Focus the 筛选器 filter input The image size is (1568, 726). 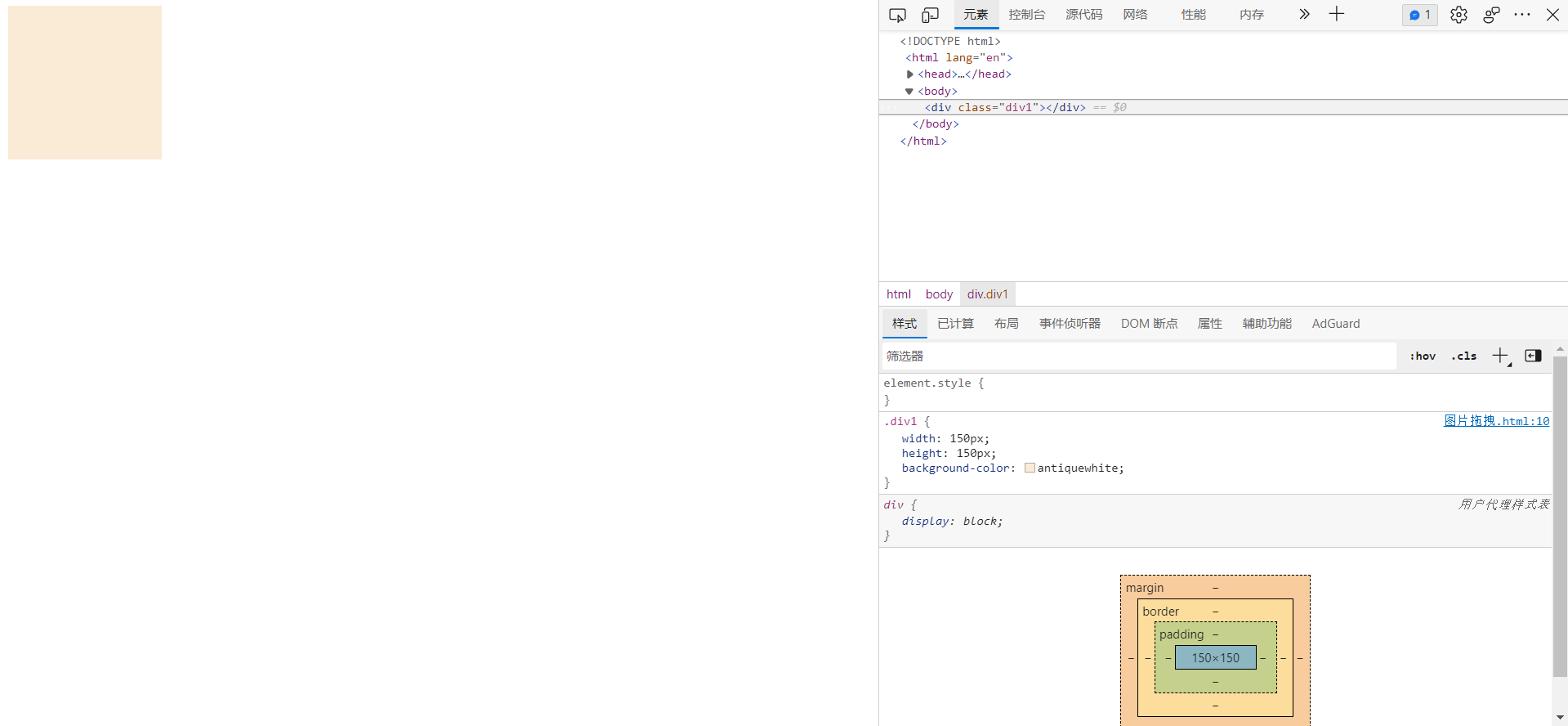[x=1138, y=356]
